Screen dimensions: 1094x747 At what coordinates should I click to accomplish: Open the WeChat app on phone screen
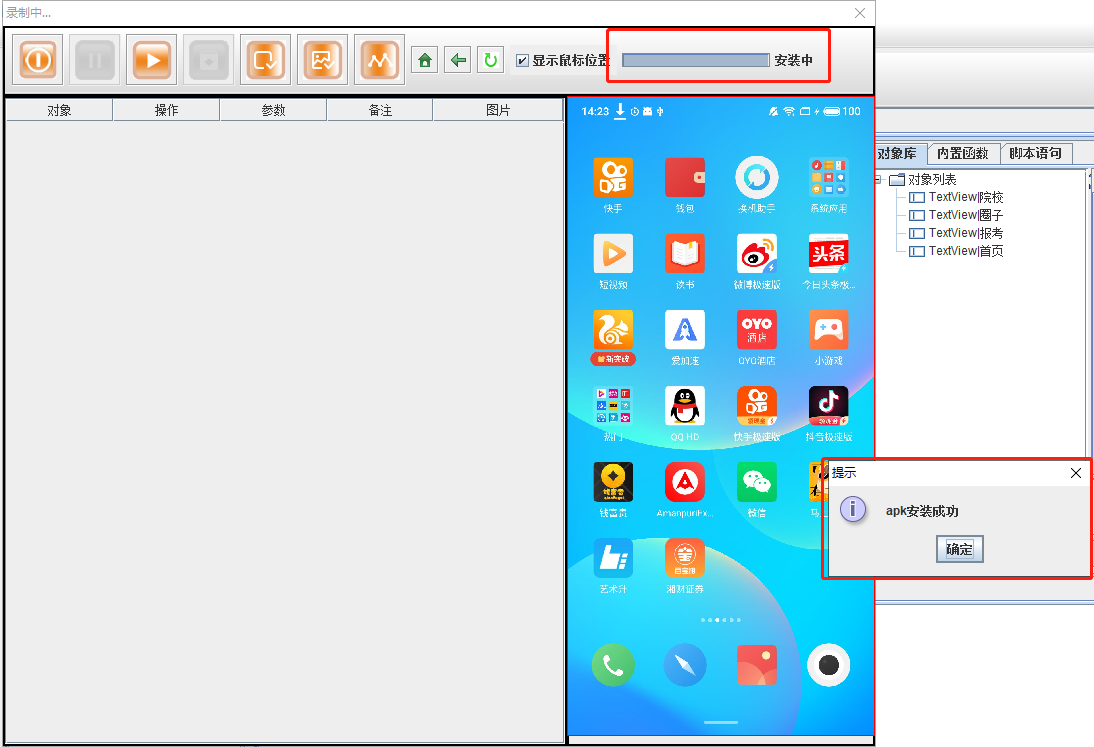pyautogui.click(x=756, y=483)
